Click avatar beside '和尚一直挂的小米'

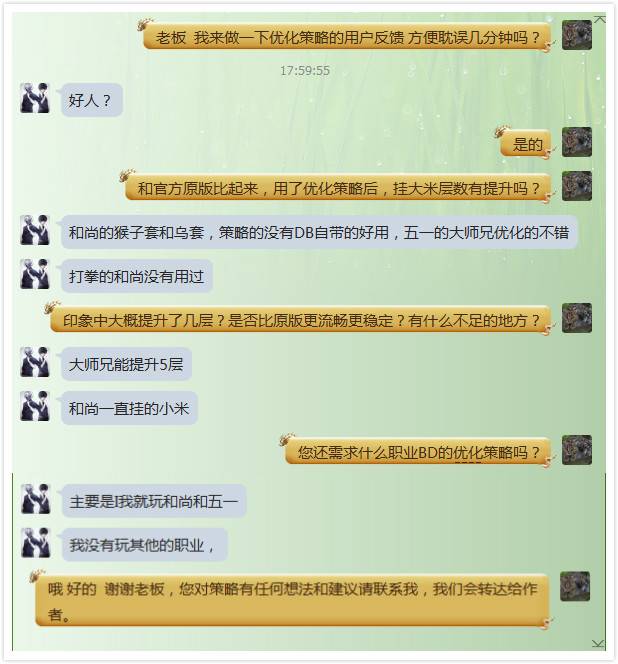point(35,407)
